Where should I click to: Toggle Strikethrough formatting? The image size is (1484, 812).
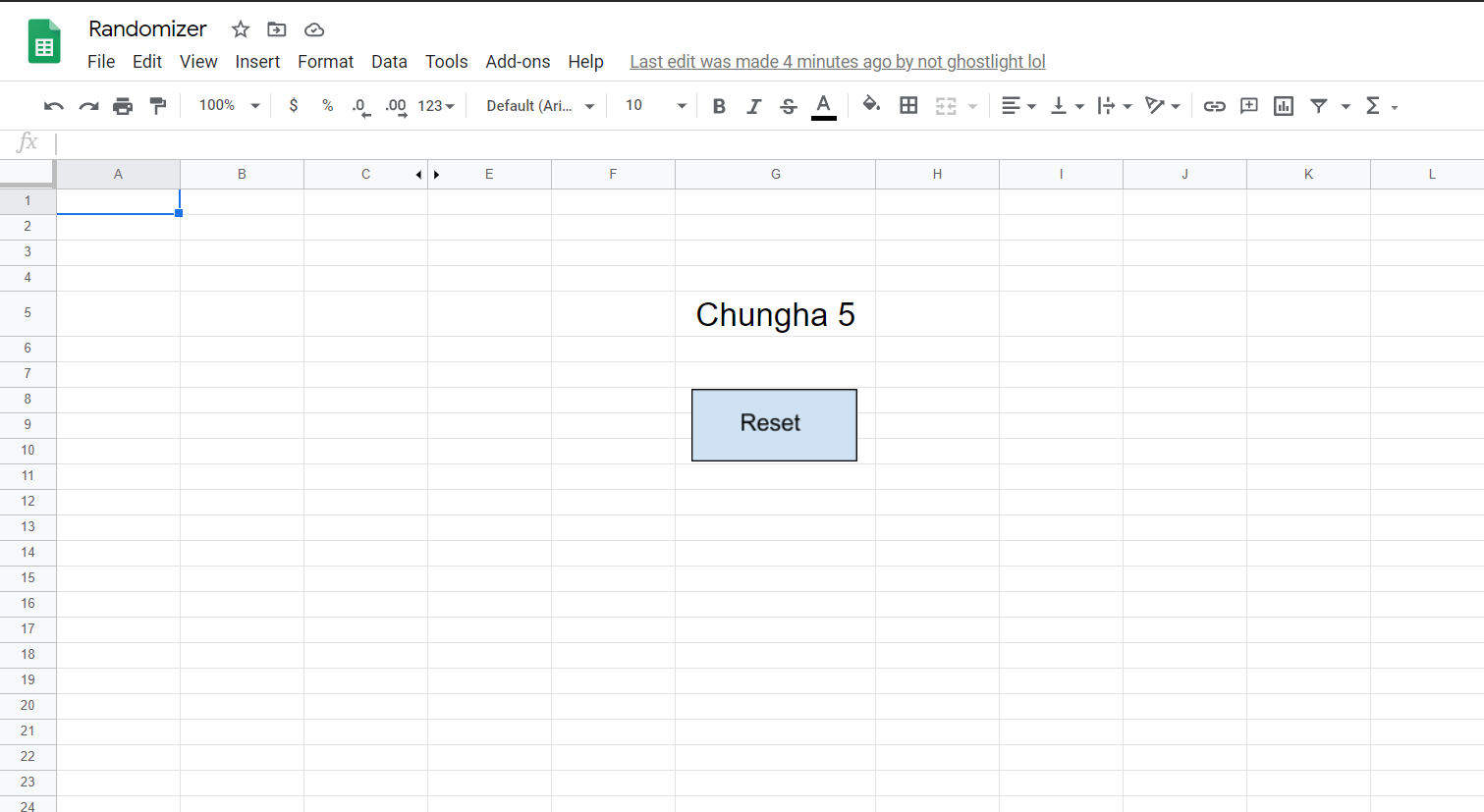[x=788, y=106]
